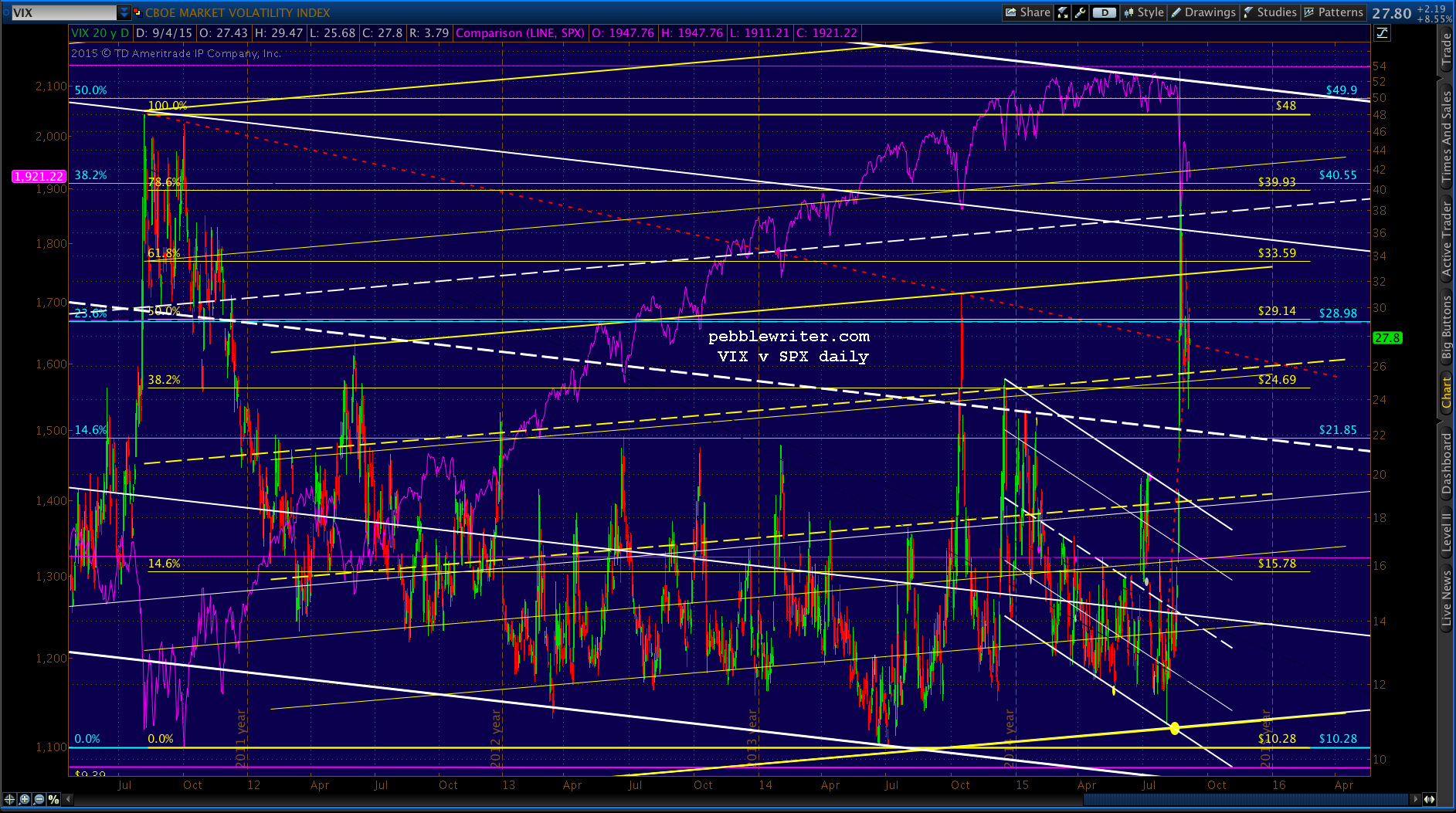Viewport: 1456px width, 813px height.
Task: Click the time axis expand/compress icon
Action: 1430,799
